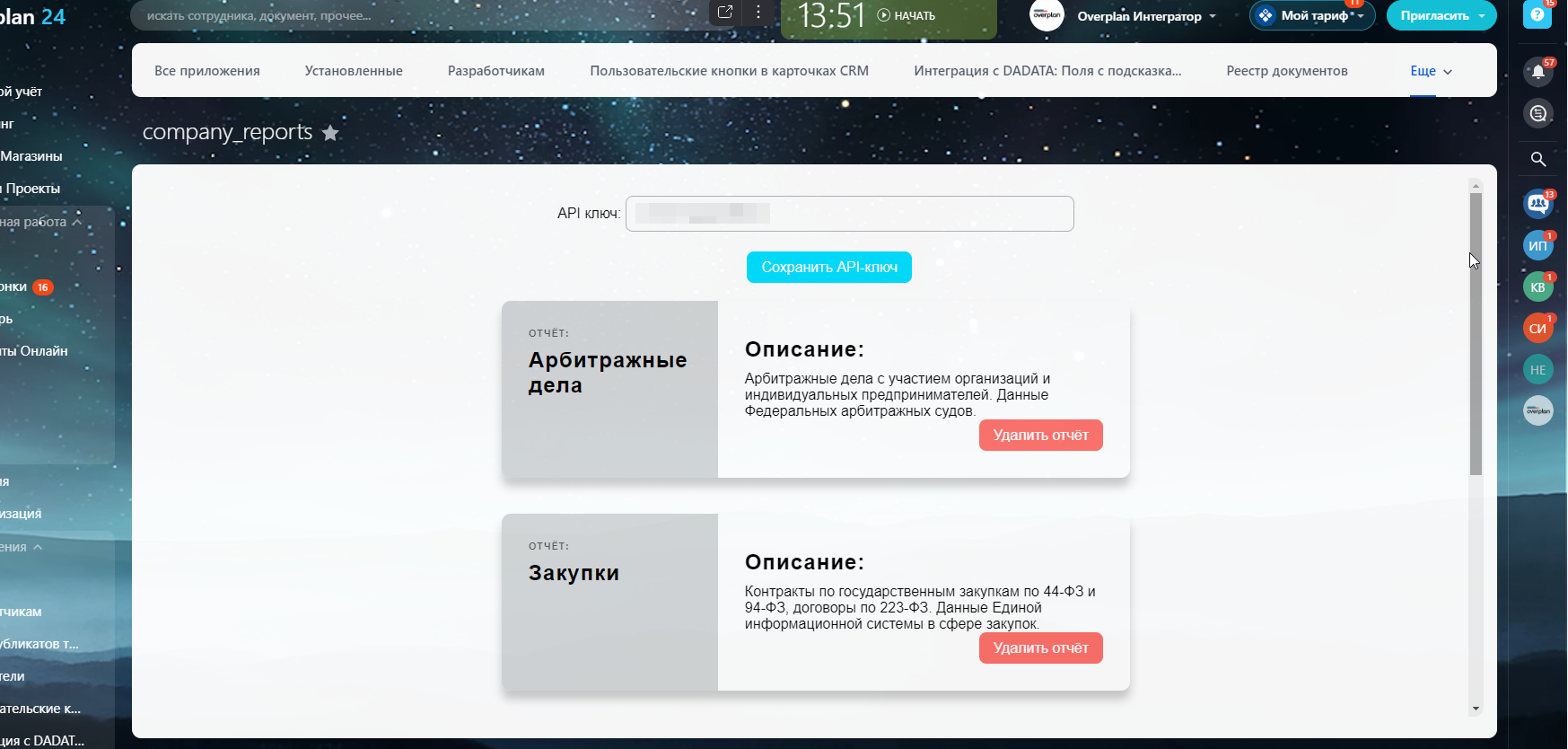Open the Реестр документов tab
This screenshot has width=1568, height=749.
(x=1286, y=71)
